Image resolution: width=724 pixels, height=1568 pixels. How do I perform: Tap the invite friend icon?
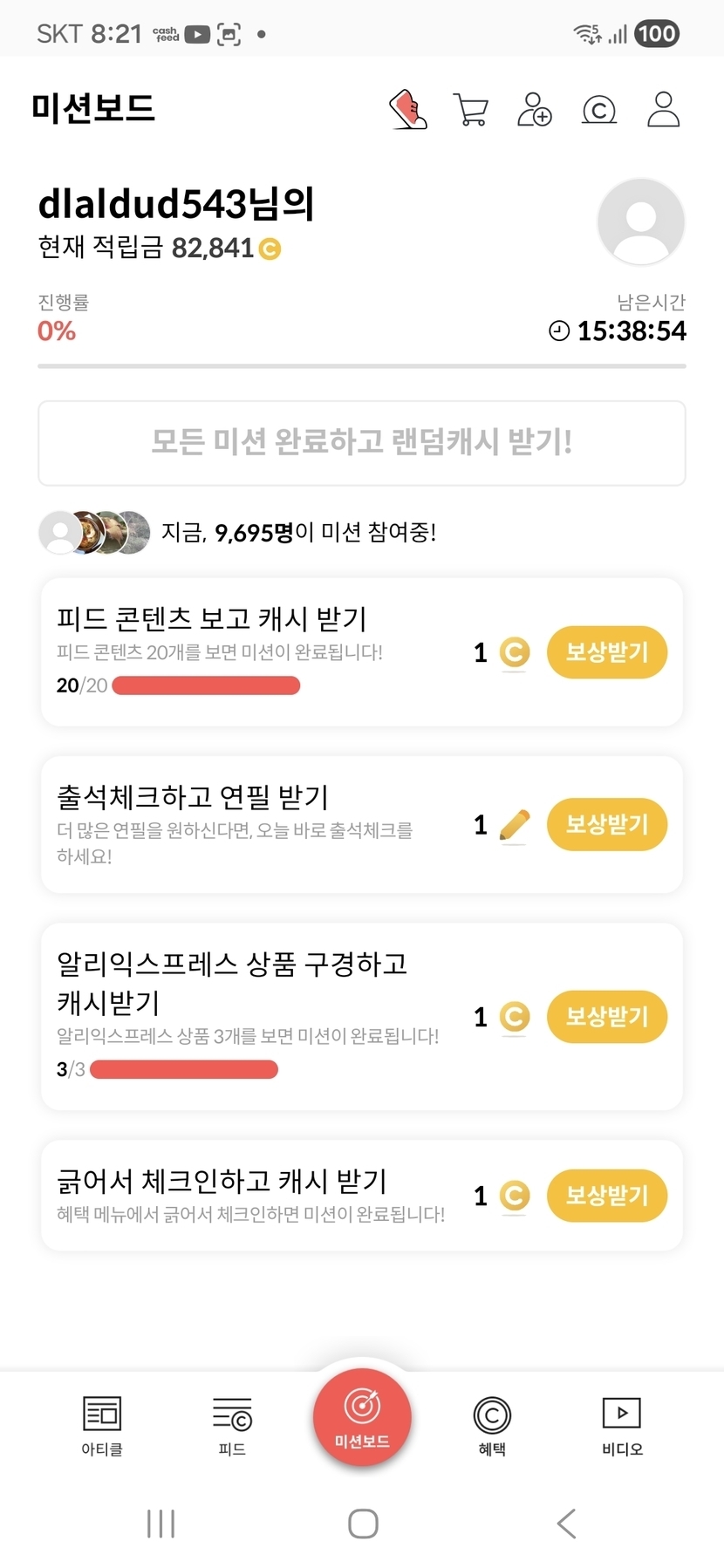coord(534,110)
